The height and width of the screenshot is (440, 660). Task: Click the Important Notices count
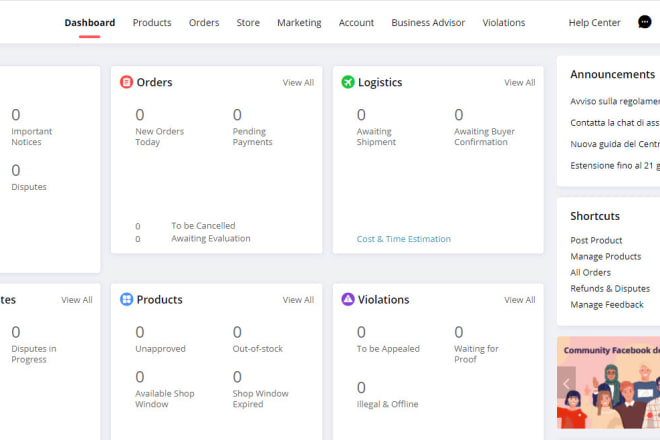pos(16,115)
